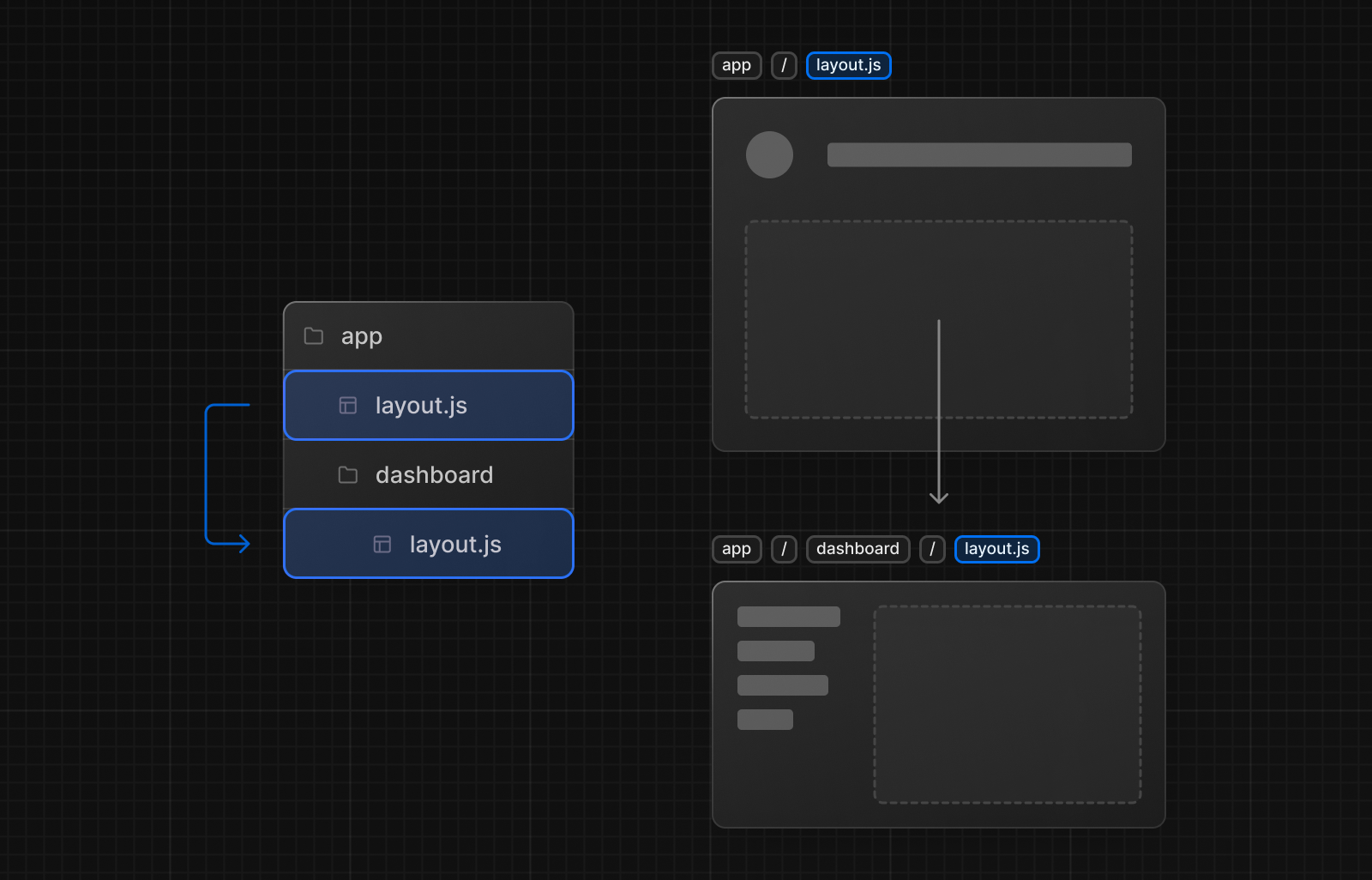This screenshot has height=880, width=1372.
Task: Click the first sidebar bar in the dashboard preview
Action: pyautogui.click(x=787, y=616)
